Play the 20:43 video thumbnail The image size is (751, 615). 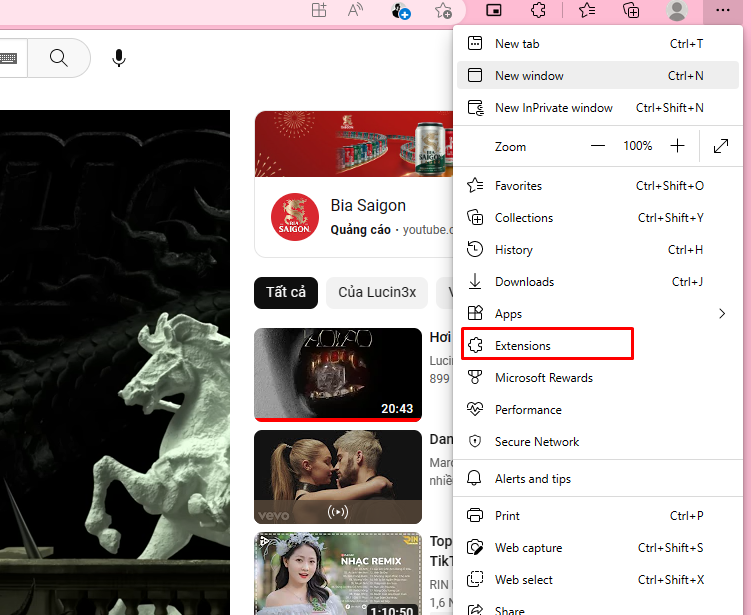point(338,375)
